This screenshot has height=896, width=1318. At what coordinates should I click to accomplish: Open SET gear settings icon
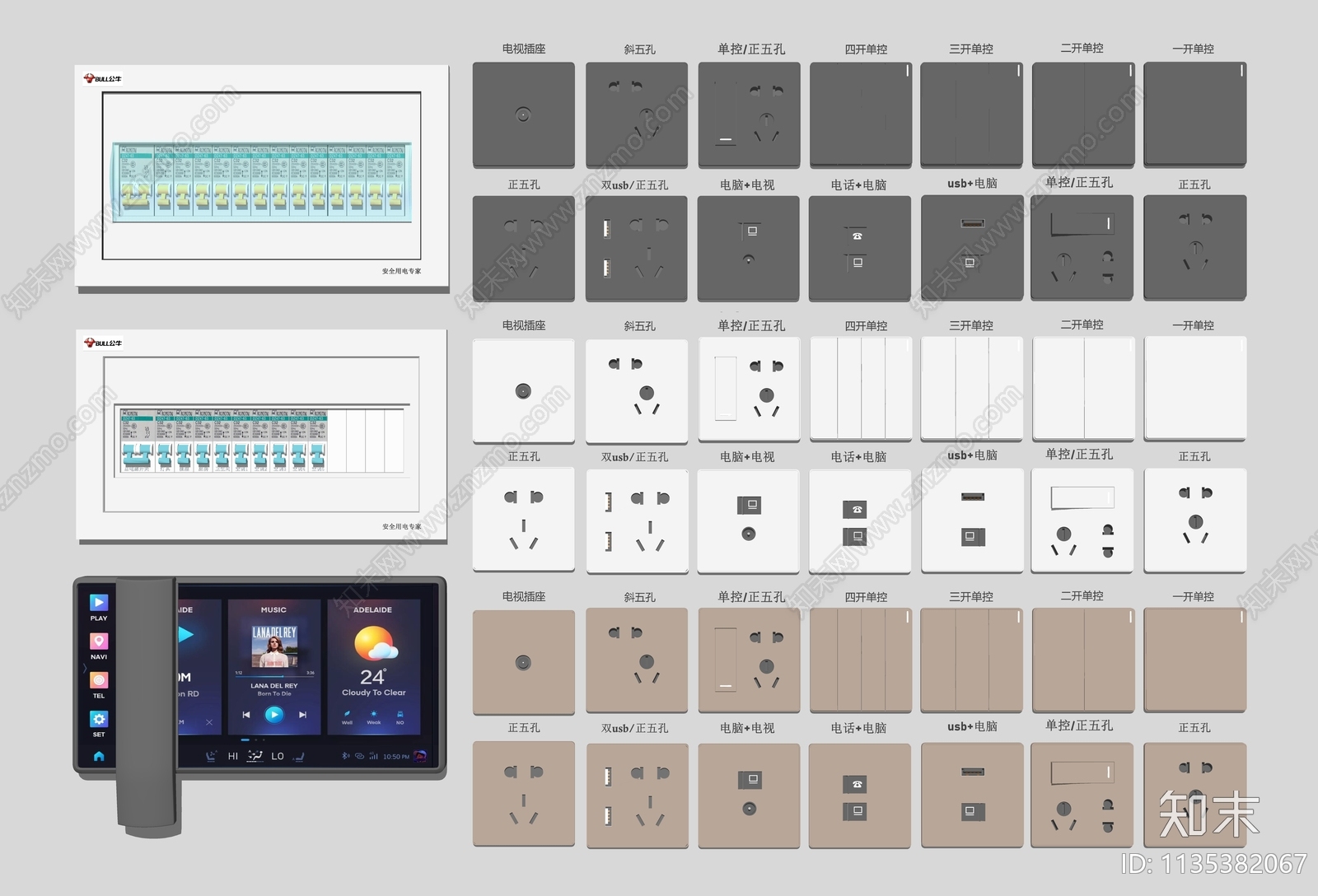[99, 719]
